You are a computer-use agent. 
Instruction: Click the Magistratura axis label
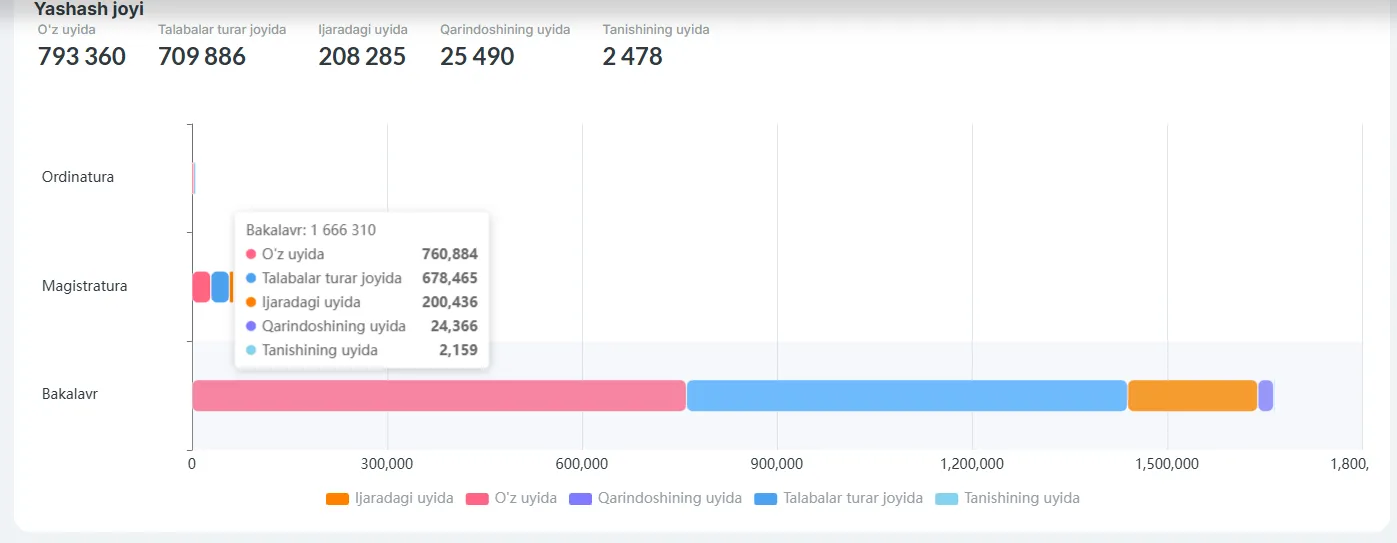click(84, 286)
